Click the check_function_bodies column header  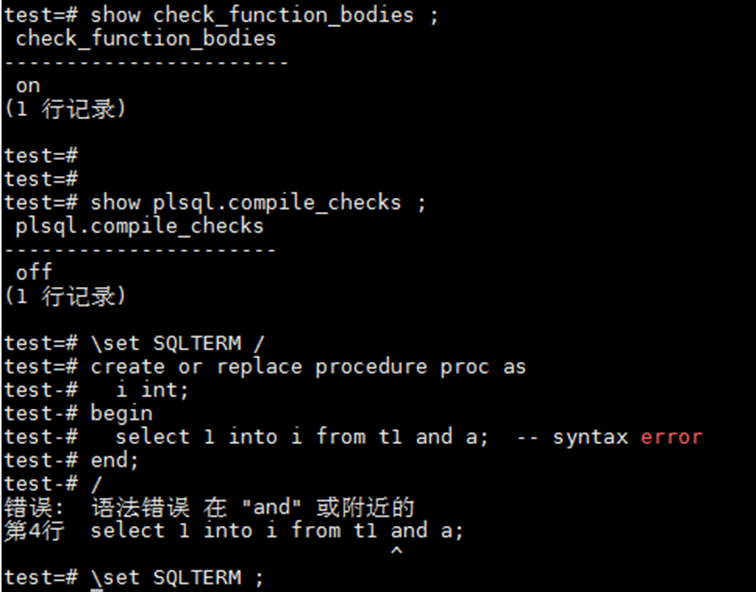click(145, 39)
